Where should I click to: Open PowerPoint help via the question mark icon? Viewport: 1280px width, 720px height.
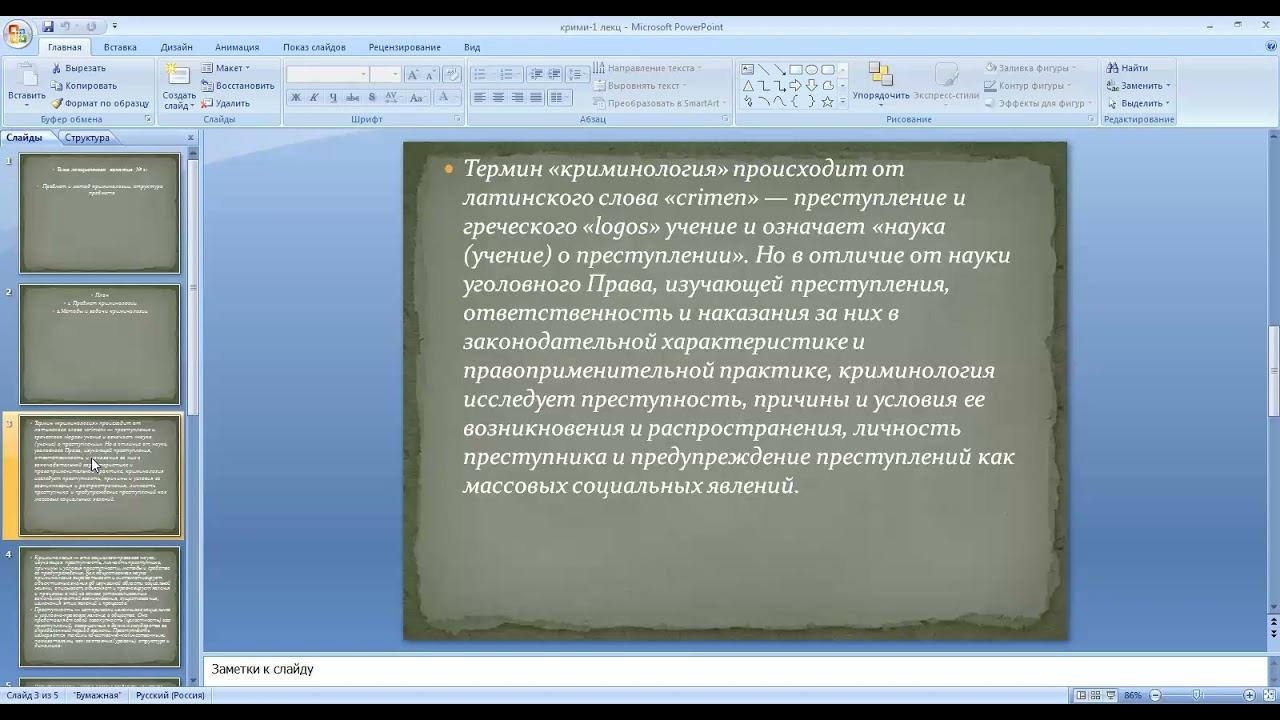point(1270,46)
